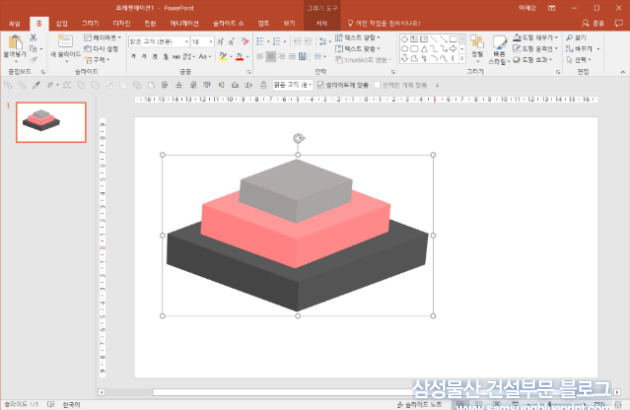Click the eyedropper icon in the quick toolbar

tap(36, 85)
